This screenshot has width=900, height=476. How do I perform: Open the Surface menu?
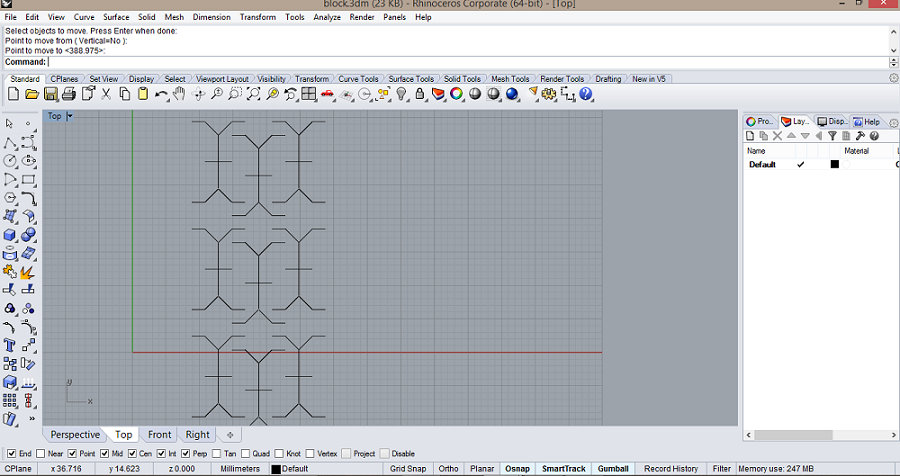point(116,17)
